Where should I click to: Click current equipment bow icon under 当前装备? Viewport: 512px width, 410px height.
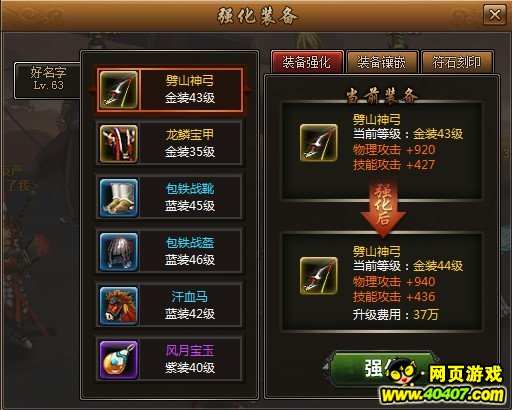319,143
